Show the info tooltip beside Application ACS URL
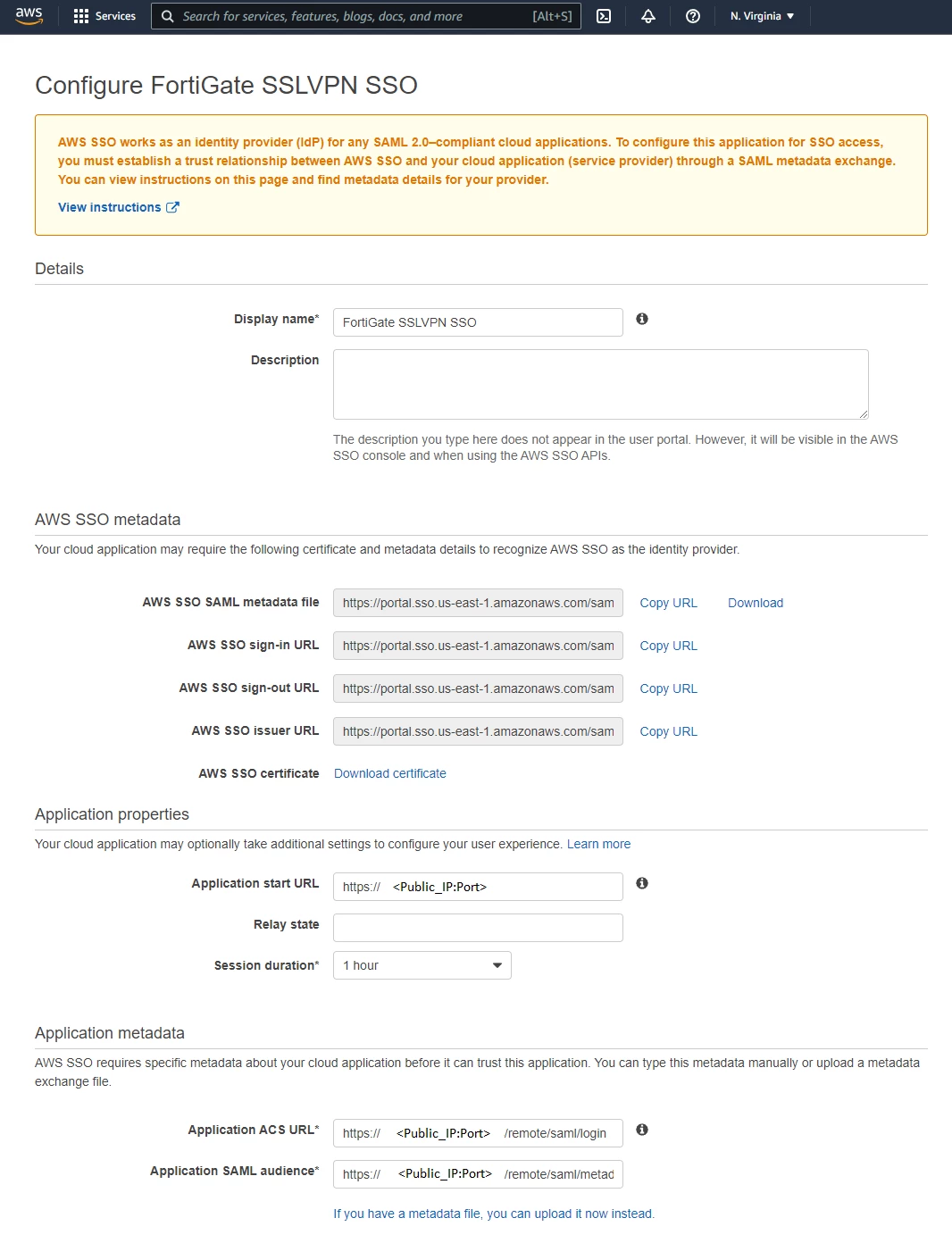Image resolution: width=952 pixels, height=1243 pixels. pos(642,1130)
